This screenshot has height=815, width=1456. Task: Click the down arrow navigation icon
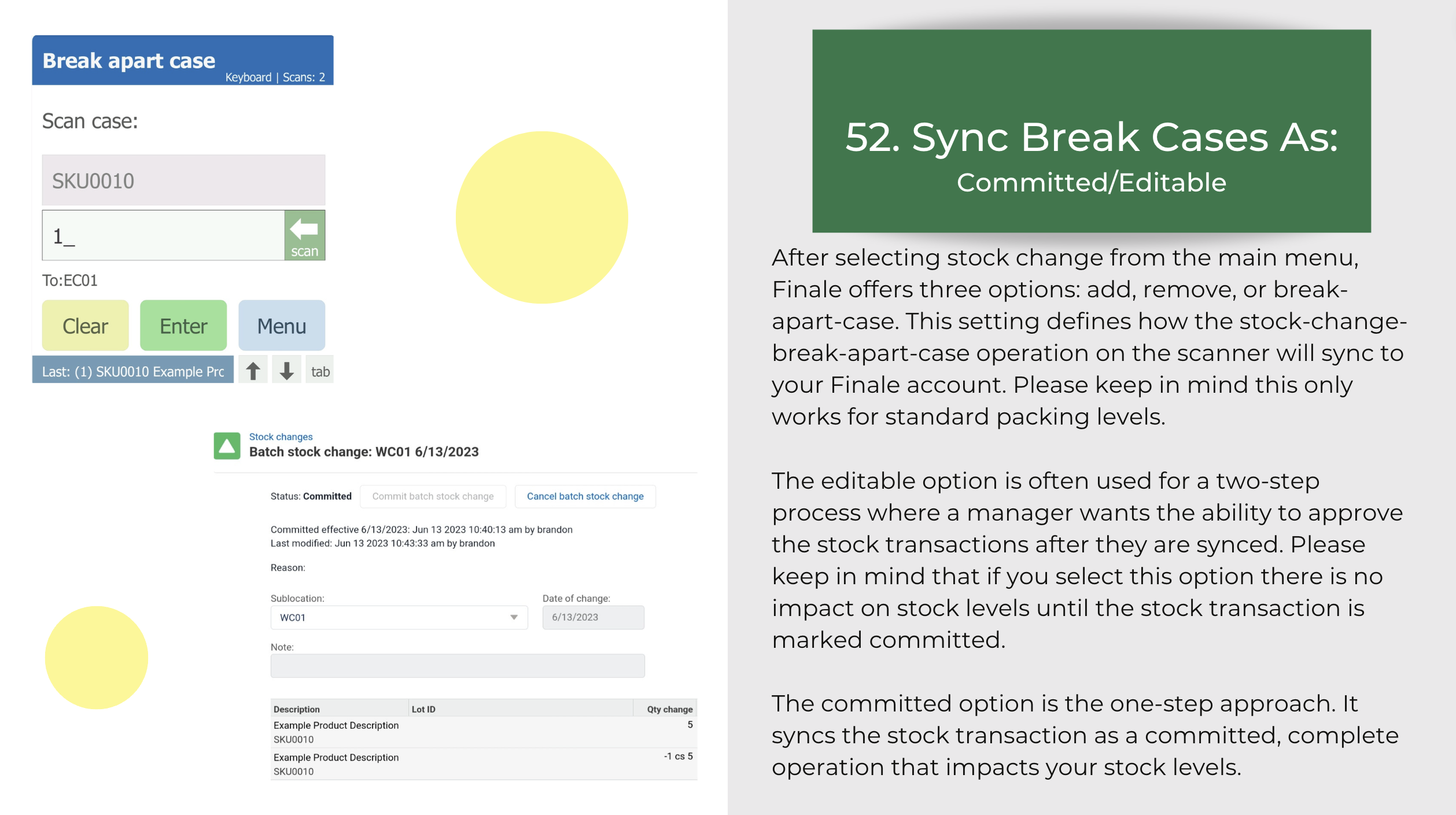[x=286, y=370]
